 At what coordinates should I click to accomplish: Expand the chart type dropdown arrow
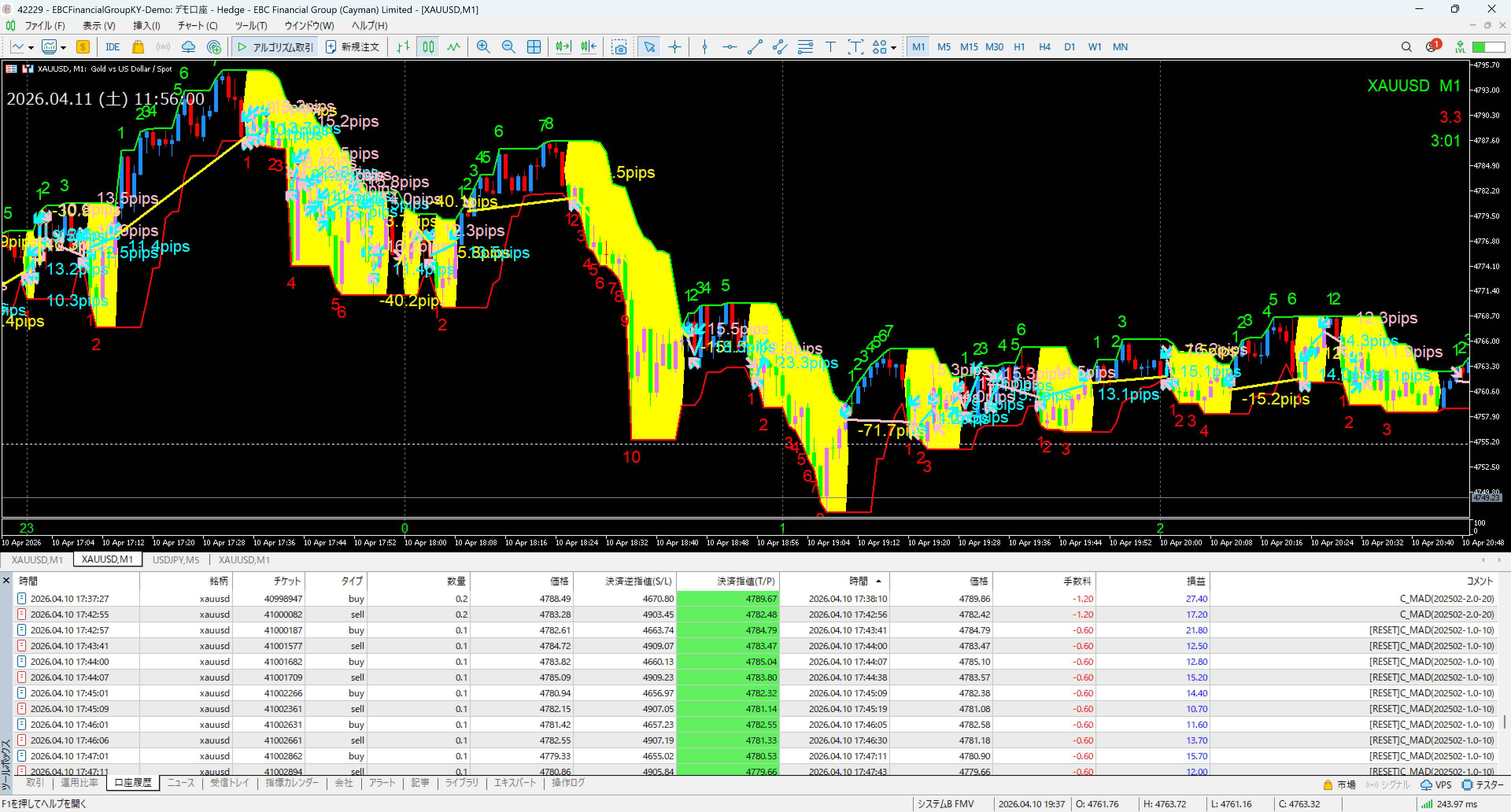point(31,48)
